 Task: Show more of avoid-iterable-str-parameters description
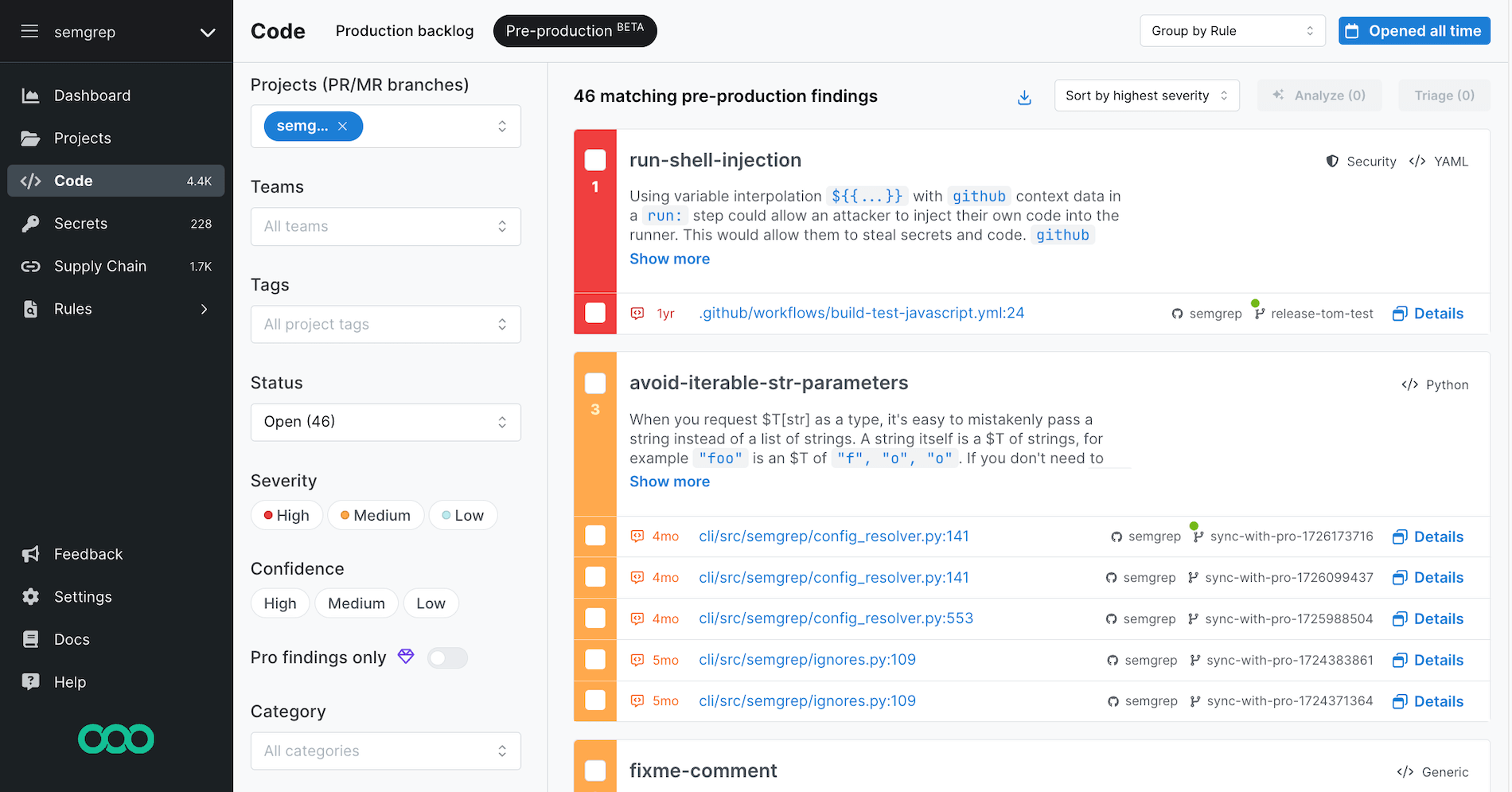[669, 482]
